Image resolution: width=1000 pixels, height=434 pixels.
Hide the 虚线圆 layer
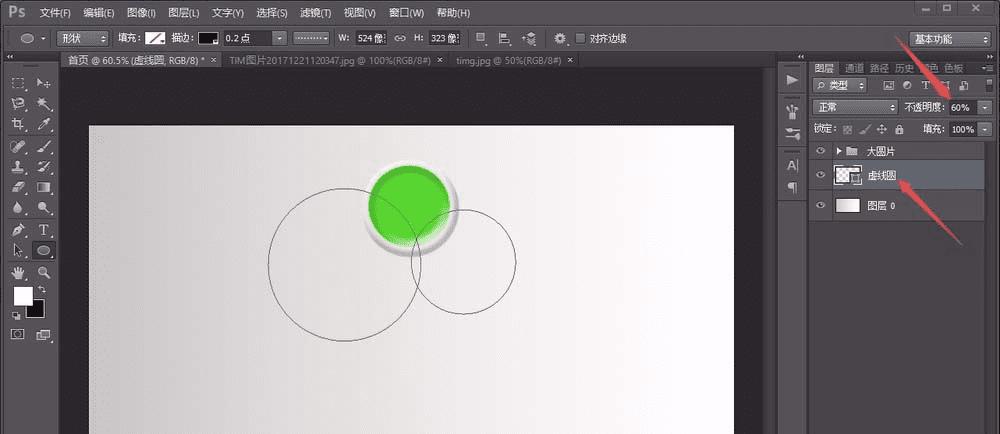coord(821,174)
